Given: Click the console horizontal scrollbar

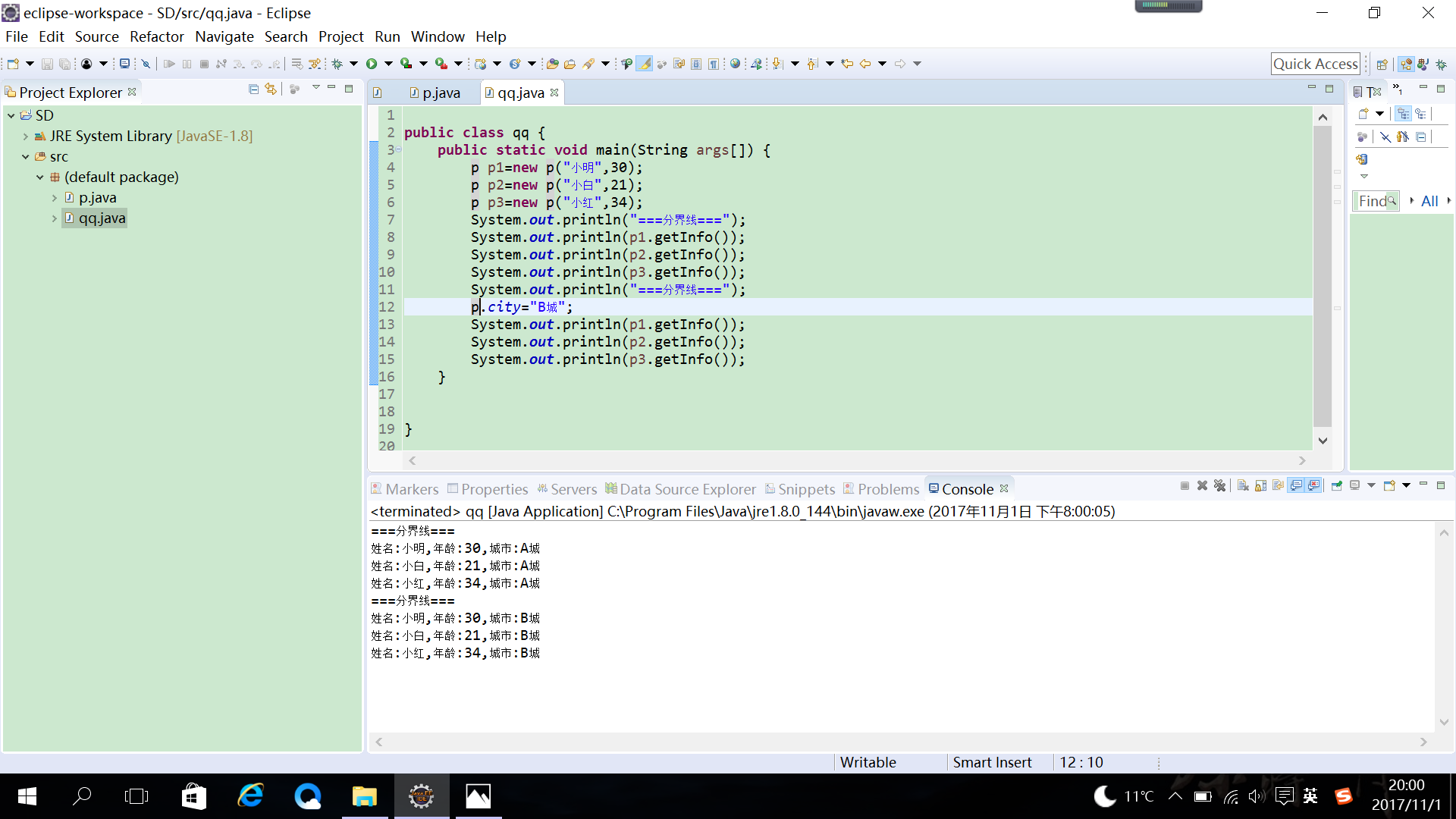Looking at the screenshot, I should (x=901, y=742).
